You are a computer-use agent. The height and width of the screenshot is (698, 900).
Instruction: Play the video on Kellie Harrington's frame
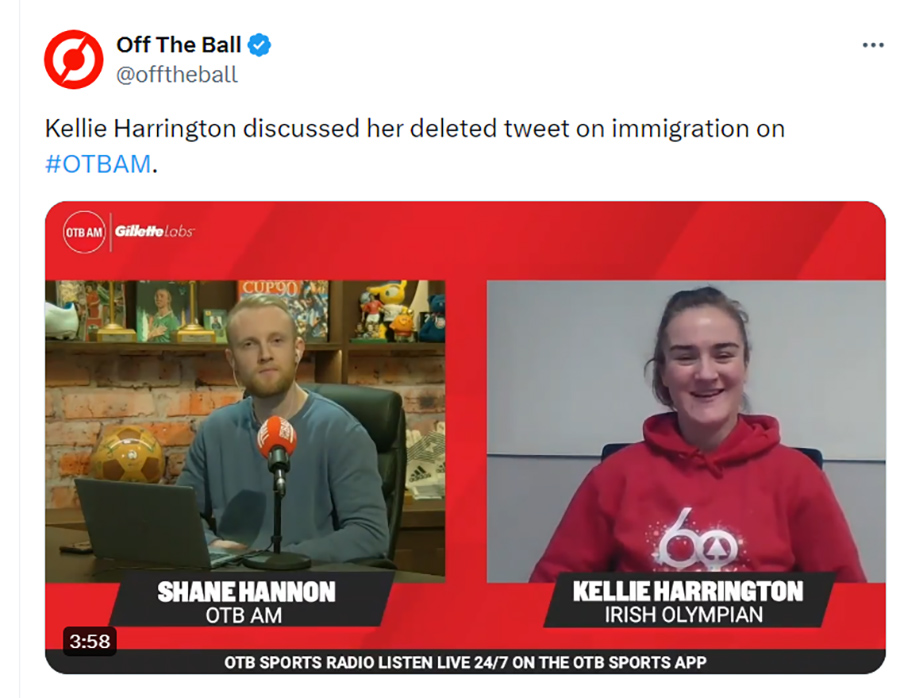point(686,431)
